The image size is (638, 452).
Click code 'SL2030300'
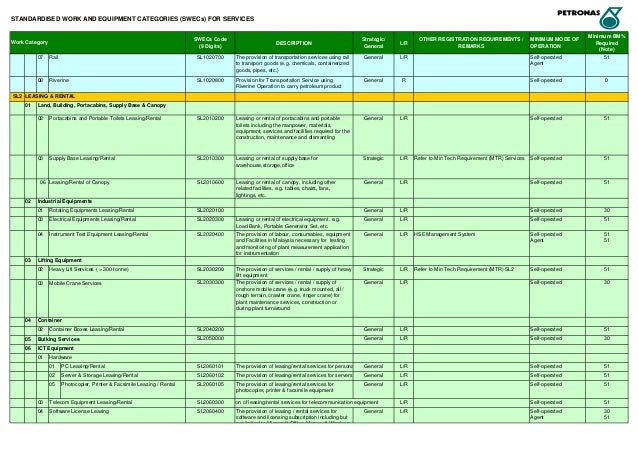[x=210, y=282]
